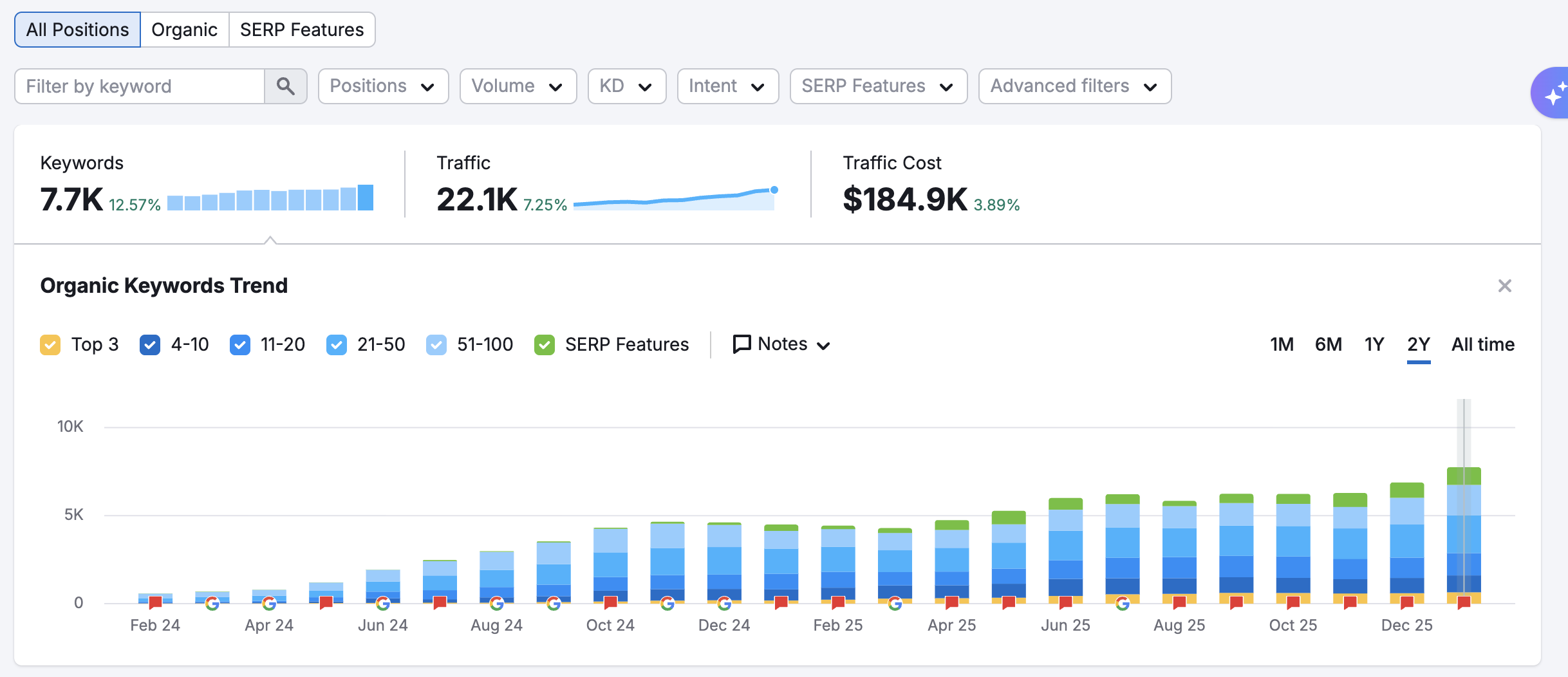
Task: Enable the 51-100 positions checkbox
Action: [436, 344]
